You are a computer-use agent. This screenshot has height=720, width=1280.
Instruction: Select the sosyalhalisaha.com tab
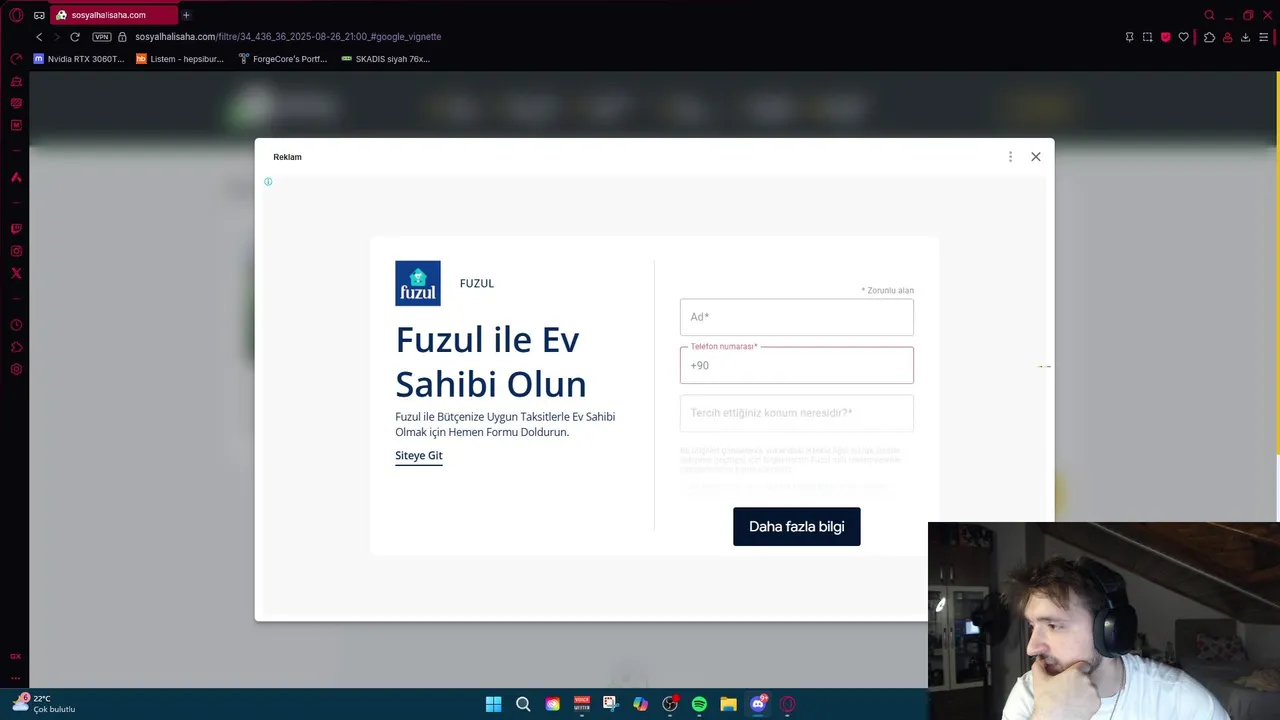click(114, 15)
